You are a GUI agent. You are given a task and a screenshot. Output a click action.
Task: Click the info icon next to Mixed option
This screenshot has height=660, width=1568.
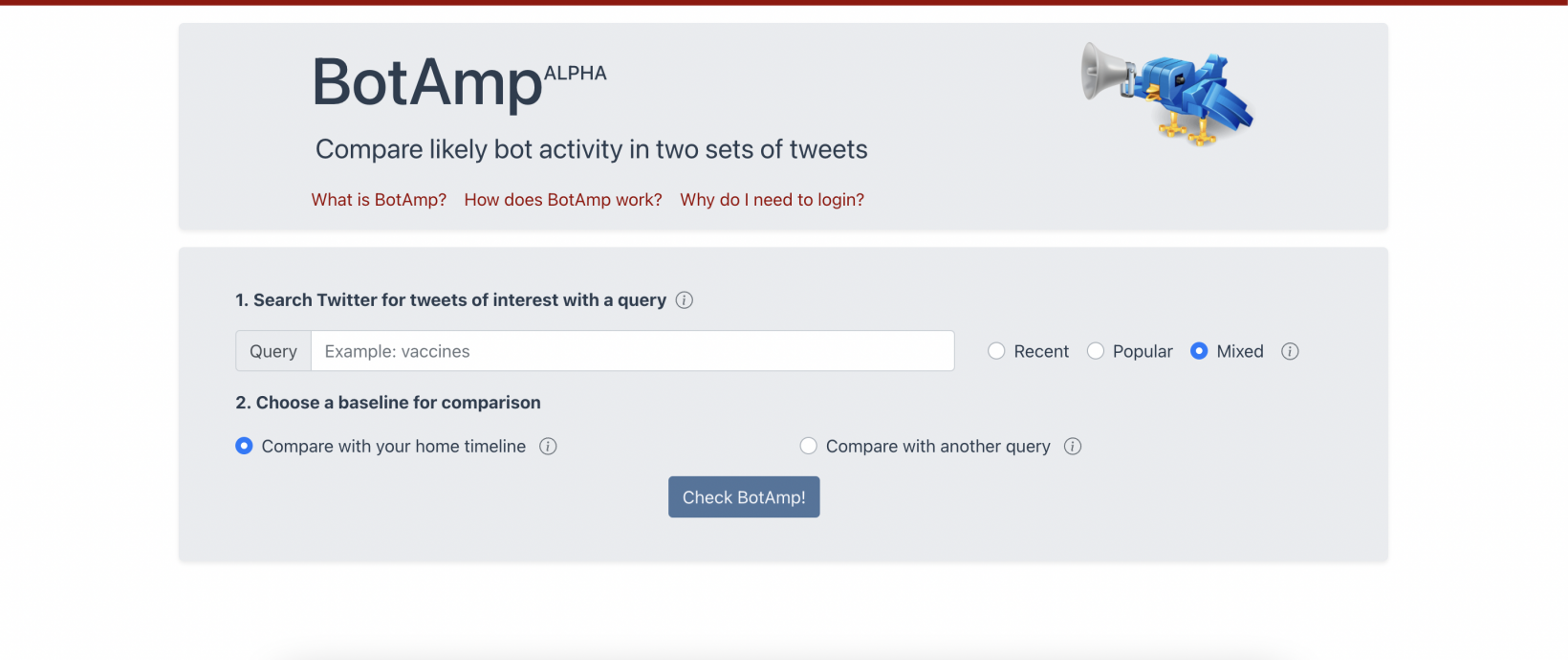pyautogui.click(x=1290, y=351)
